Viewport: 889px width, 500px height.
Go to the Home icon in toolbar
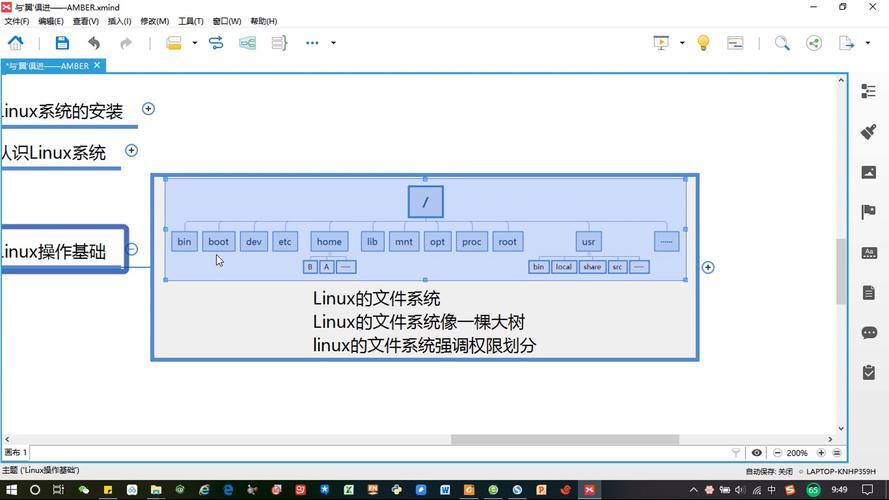click(x=15, y=43)
